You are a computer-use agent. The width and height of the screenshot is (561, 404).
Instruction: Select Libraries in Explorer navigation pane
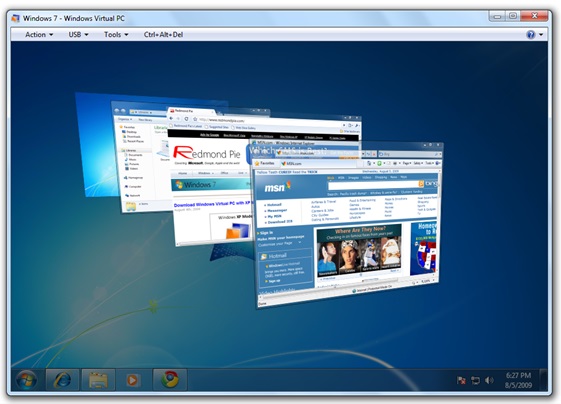[x=129, y=150]
